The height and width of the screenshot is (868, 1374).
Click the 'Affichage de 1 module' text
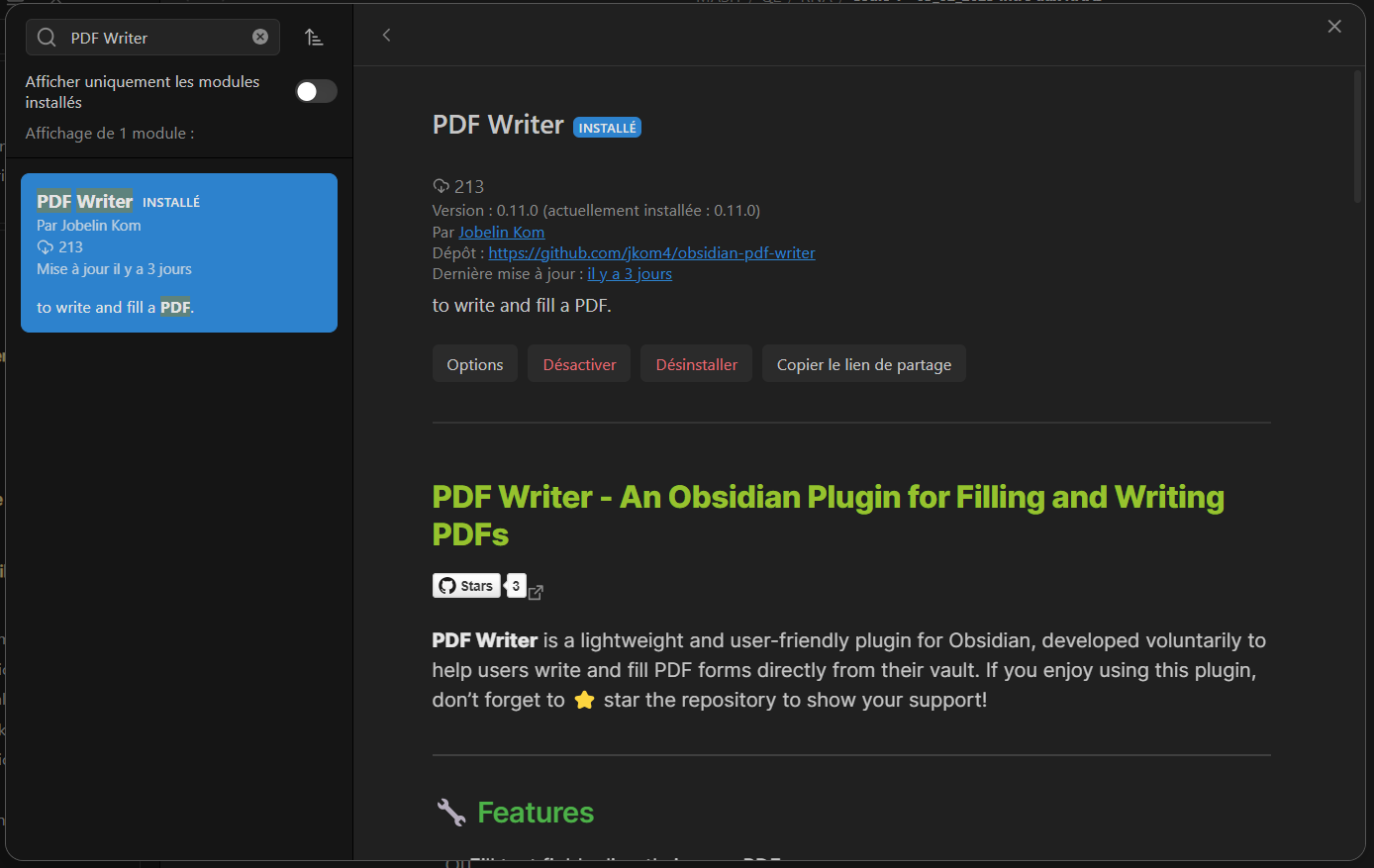pos(110,133)
